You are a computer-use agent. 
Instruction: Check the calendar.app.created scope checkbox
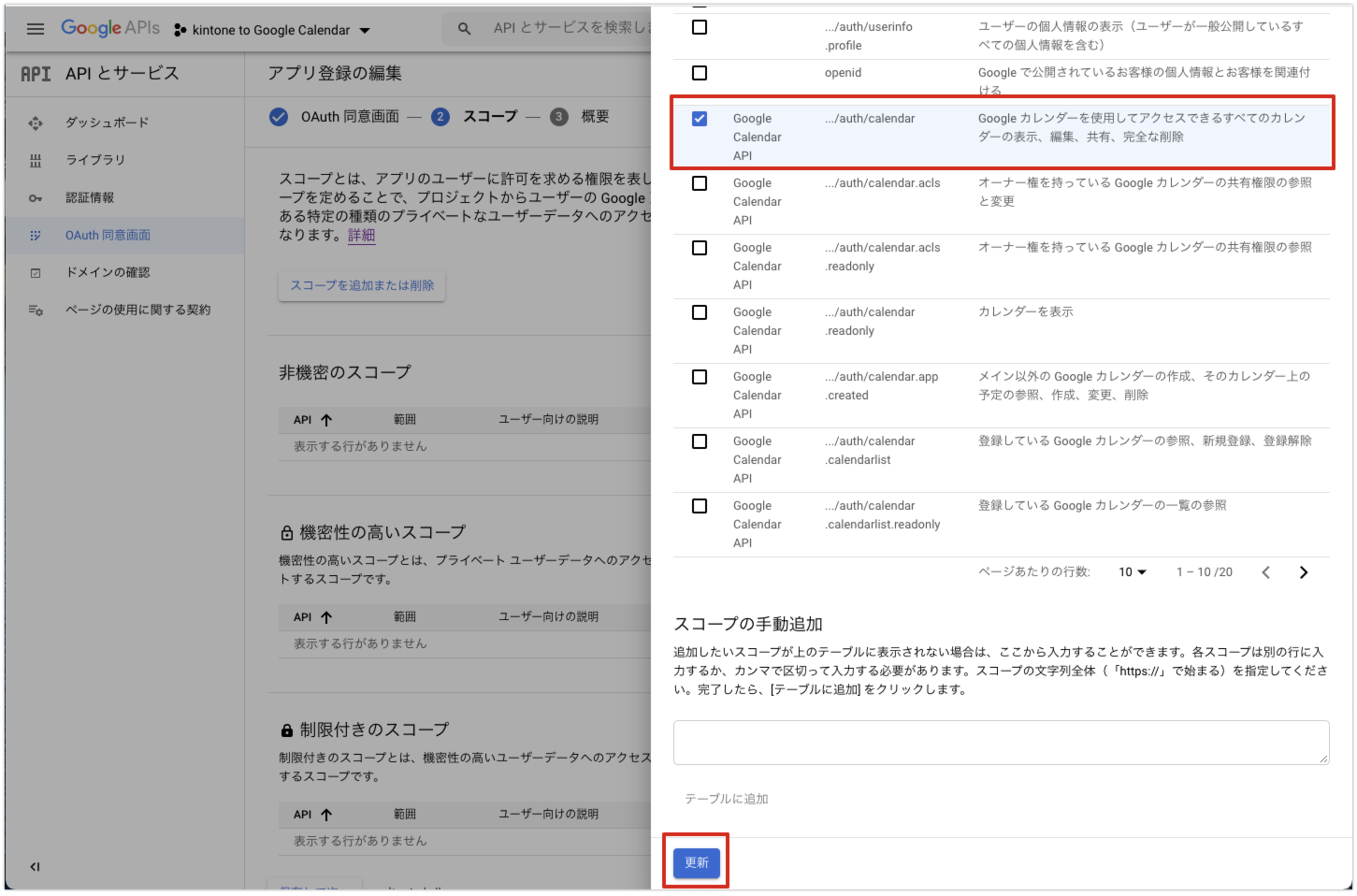[x=700, y=377]
